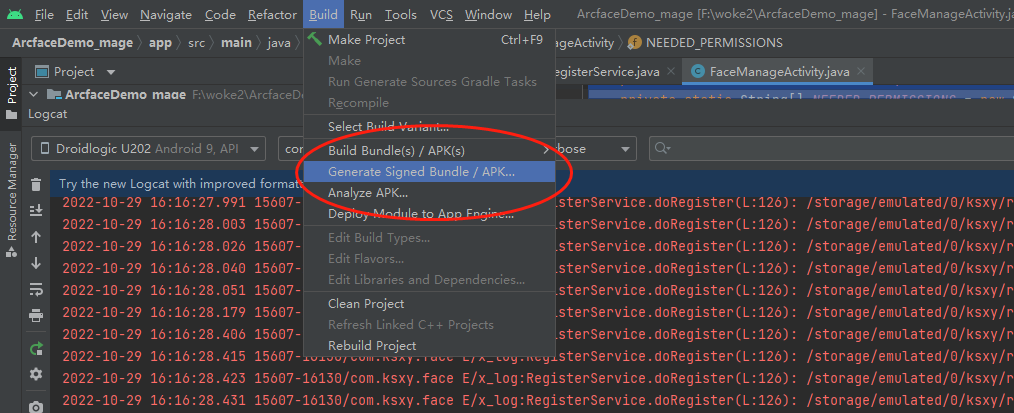Open the log level dropdown arrow
This screenshot has height=413, width=1014.
625,149
